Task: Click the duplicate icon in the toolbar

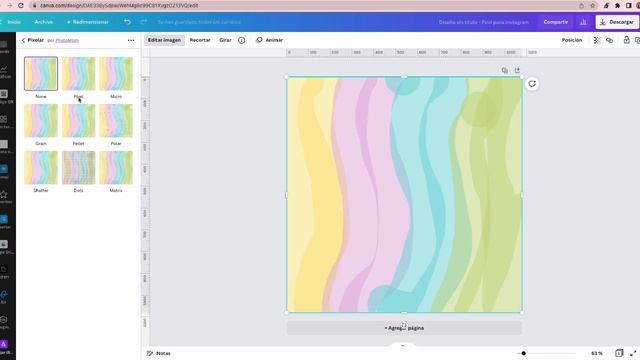Action: (637, 40)
